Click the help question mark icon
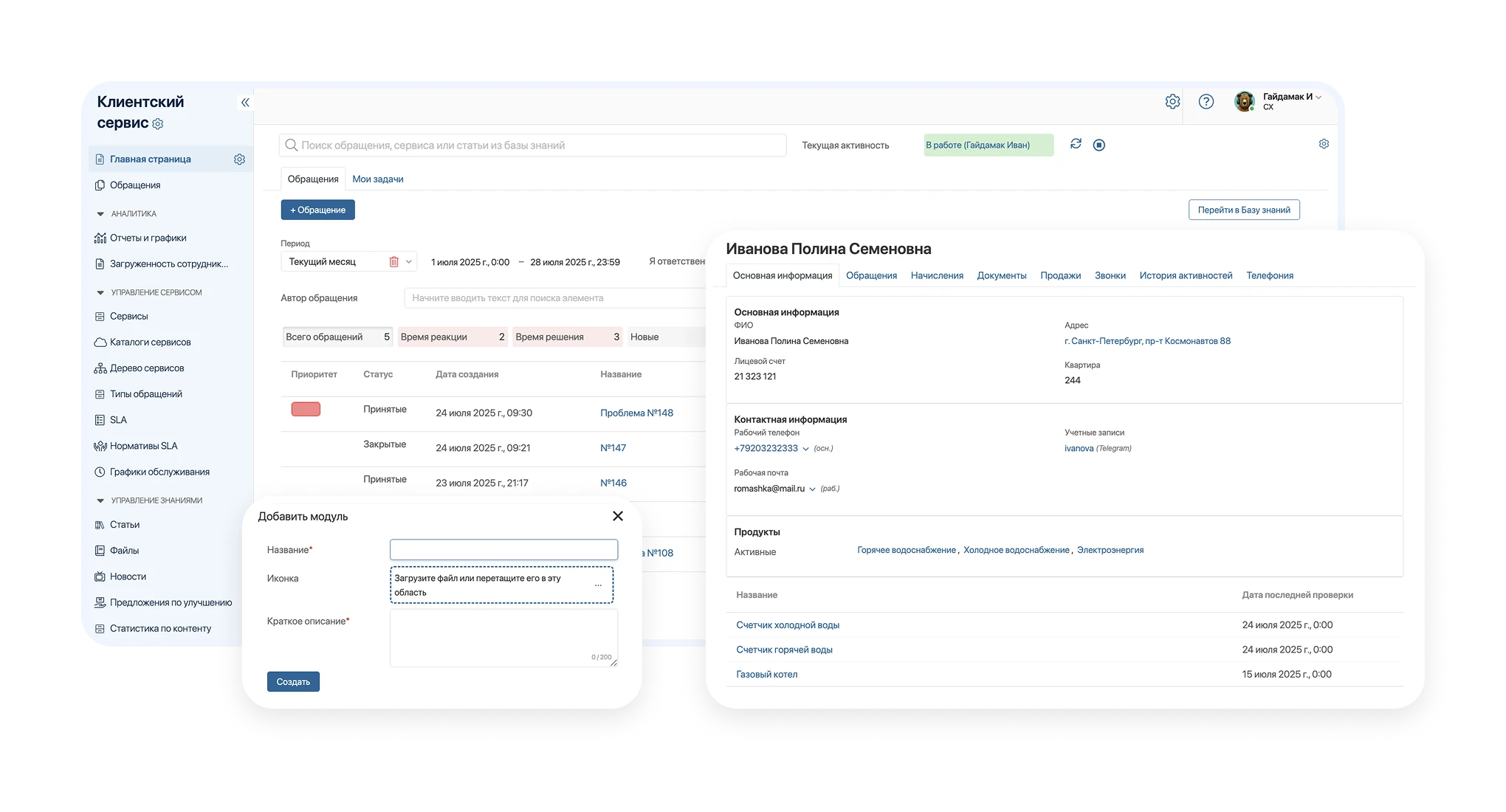The height and width of the screenshot is (812, 1506). 1206,102
